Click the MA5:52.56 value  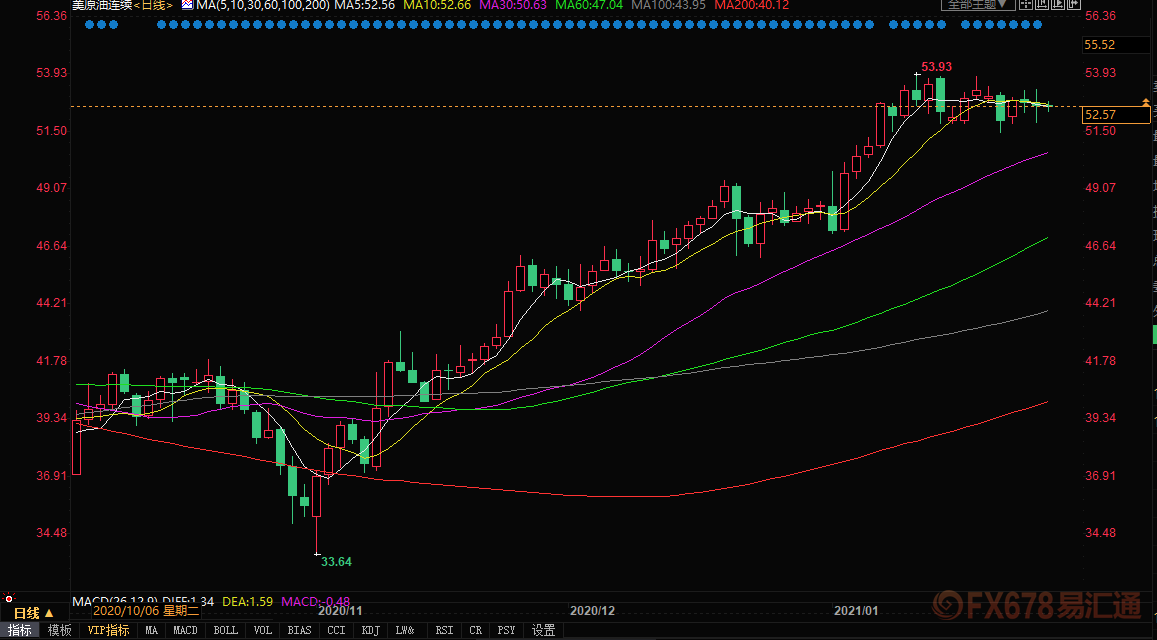tap(365, 4)
